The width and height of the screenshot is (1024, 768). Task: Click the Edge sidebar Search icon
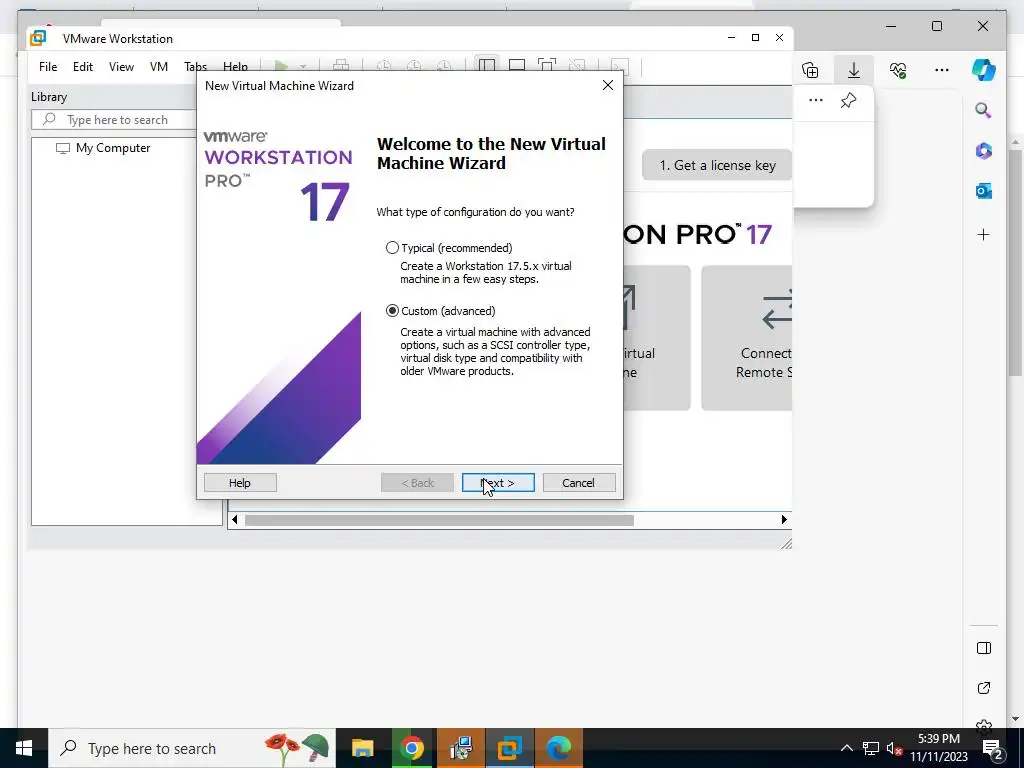pyautogui.click(x=984, y=110)
